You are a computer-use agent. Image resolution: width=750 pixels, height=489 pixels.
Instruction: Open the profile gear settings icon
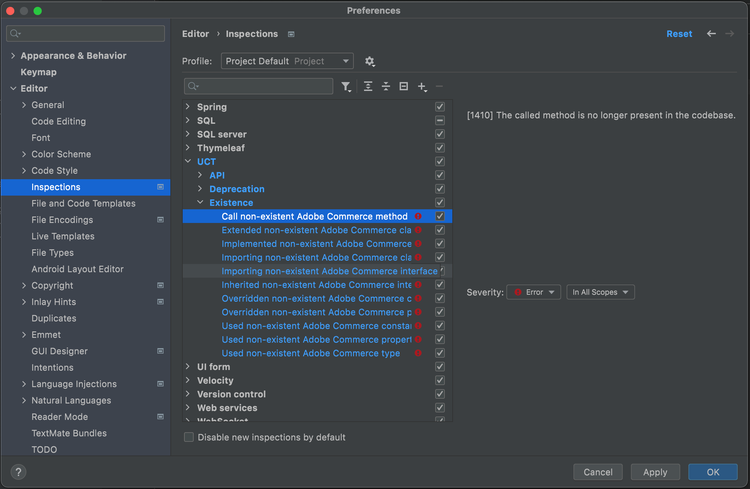tap(370, 61)
